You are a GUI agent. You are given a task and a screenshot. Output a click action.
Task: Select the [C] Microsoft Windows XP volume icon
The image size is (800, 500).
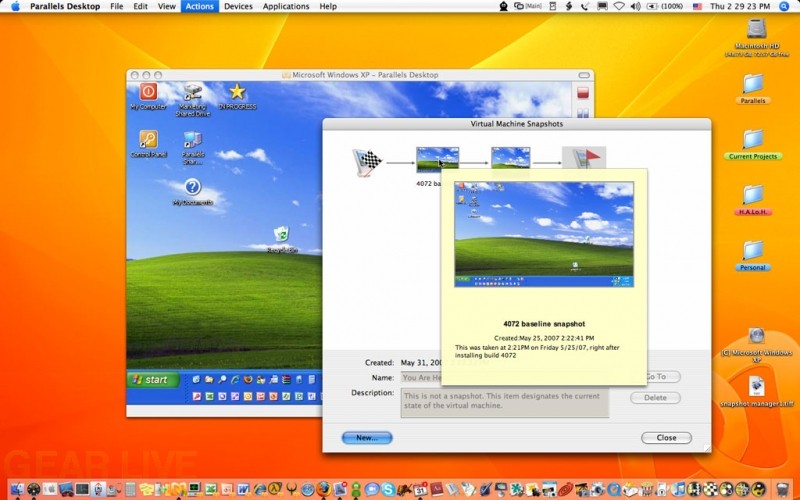coord(757,344)
